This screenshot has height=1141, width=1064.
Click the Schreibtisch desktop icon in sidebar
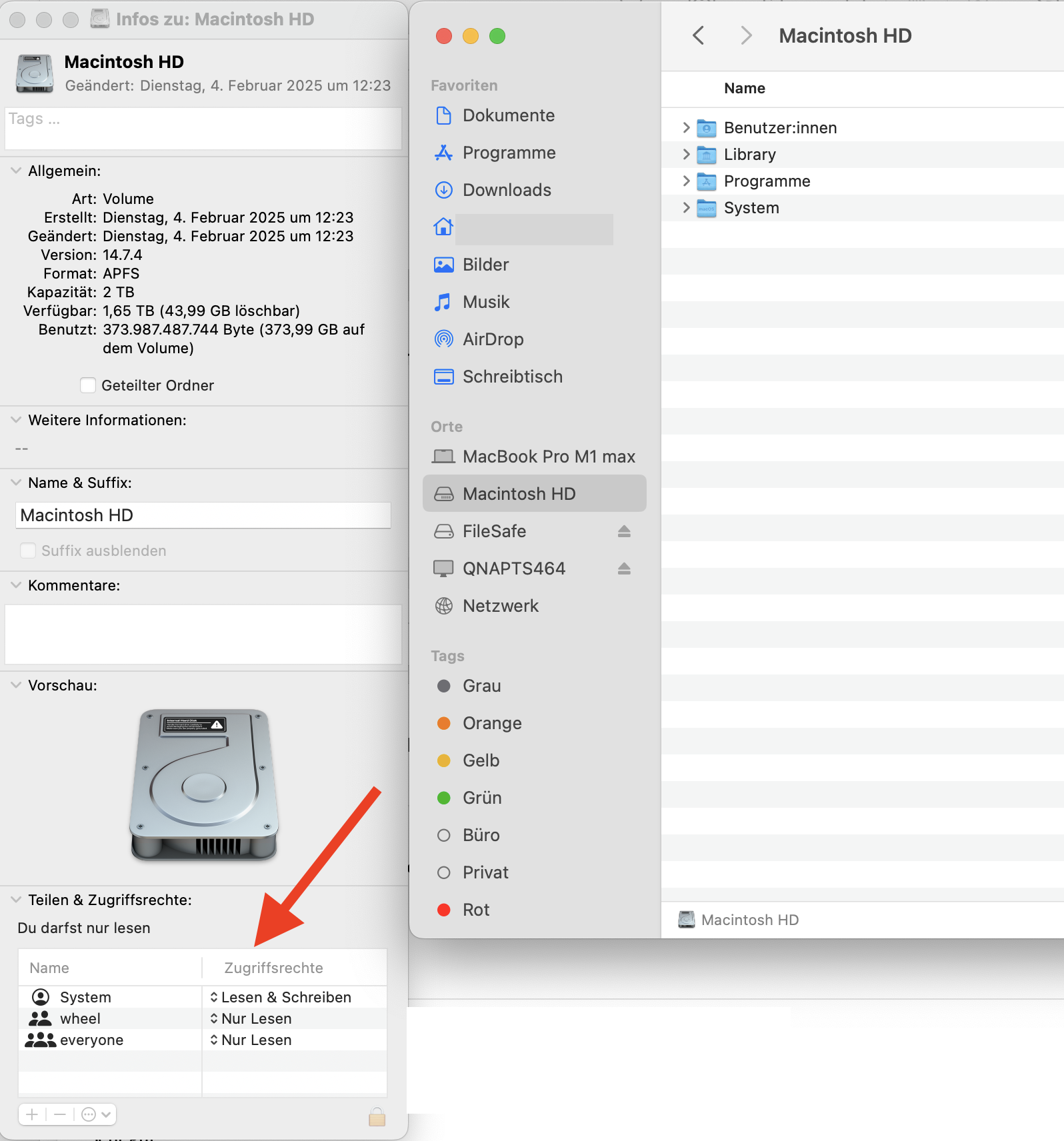coord(443,377)
